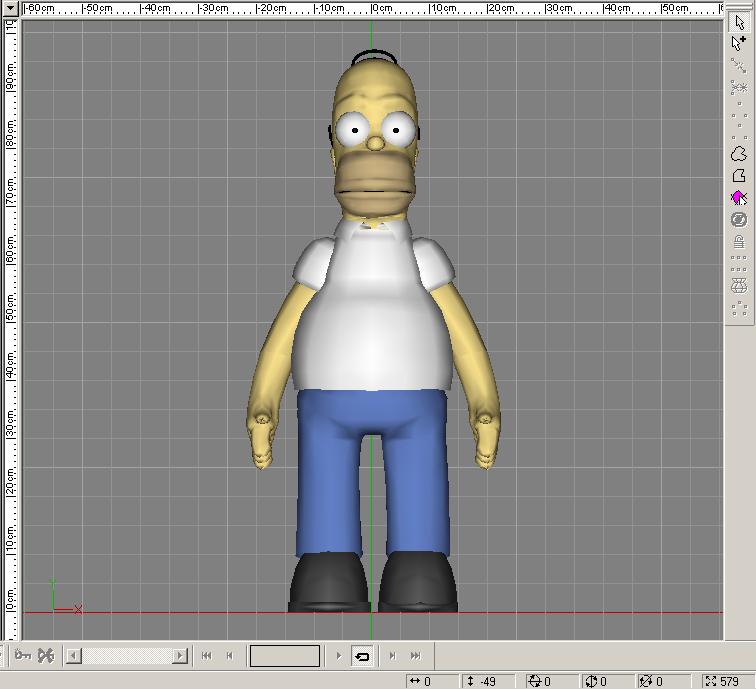Select the Edit mode arrow tool
Screen dimensions: 756x690
pyautogui.click(x=739, y=22)
